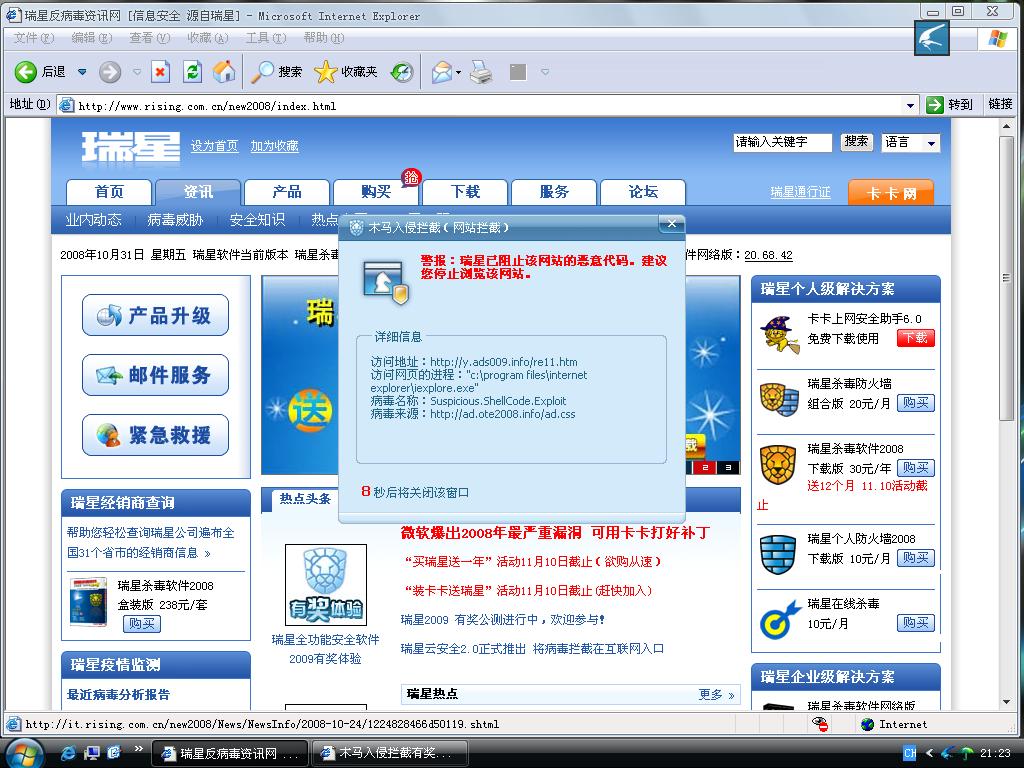The height and width of the screenshot is (768, 1024).
Task: Open the 语言 language dropdown
Action: (911, 142)
